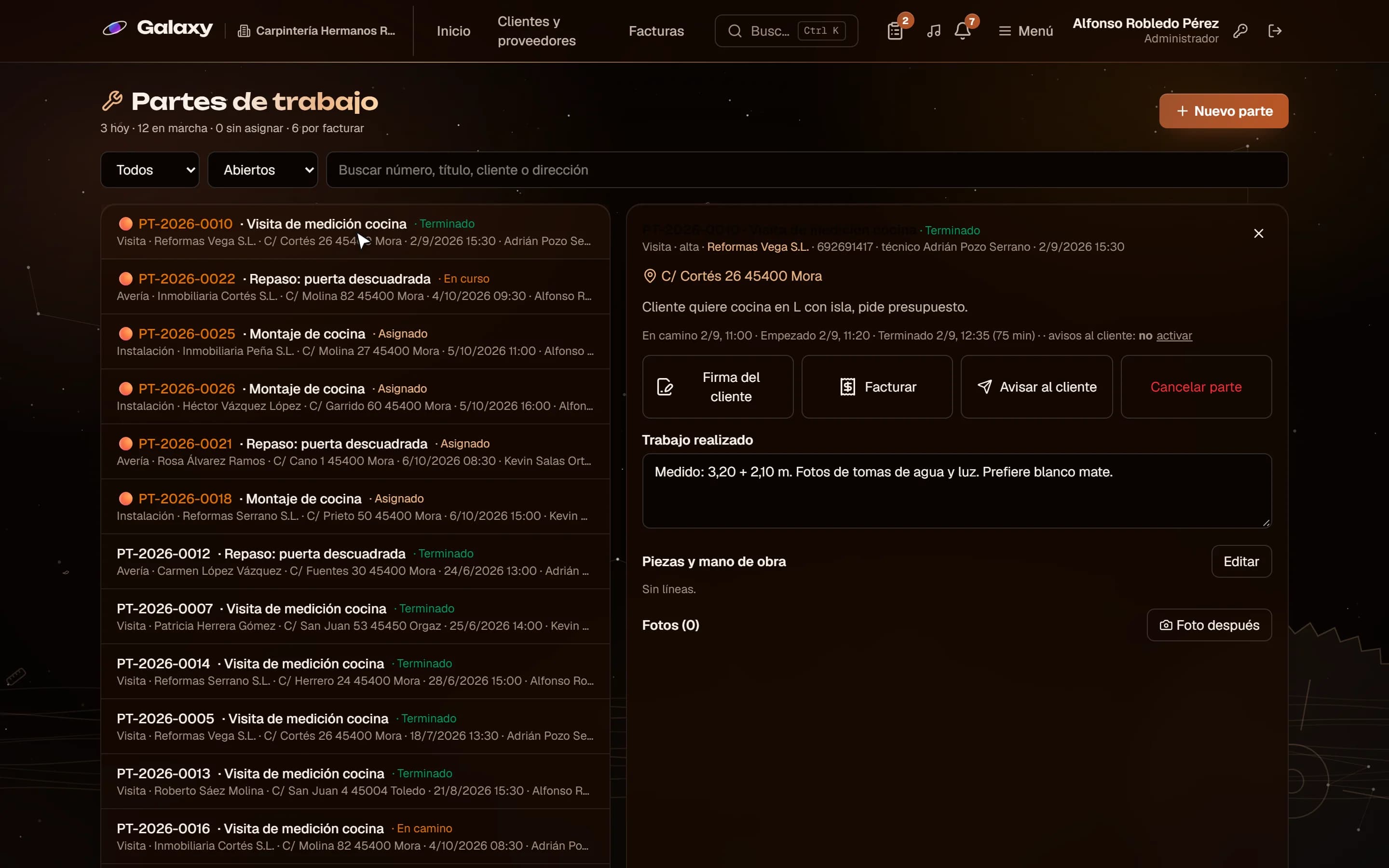Expand the Todos type filter dropdown
Viewport: 1389px width, 868px height.
click(150, 170)
